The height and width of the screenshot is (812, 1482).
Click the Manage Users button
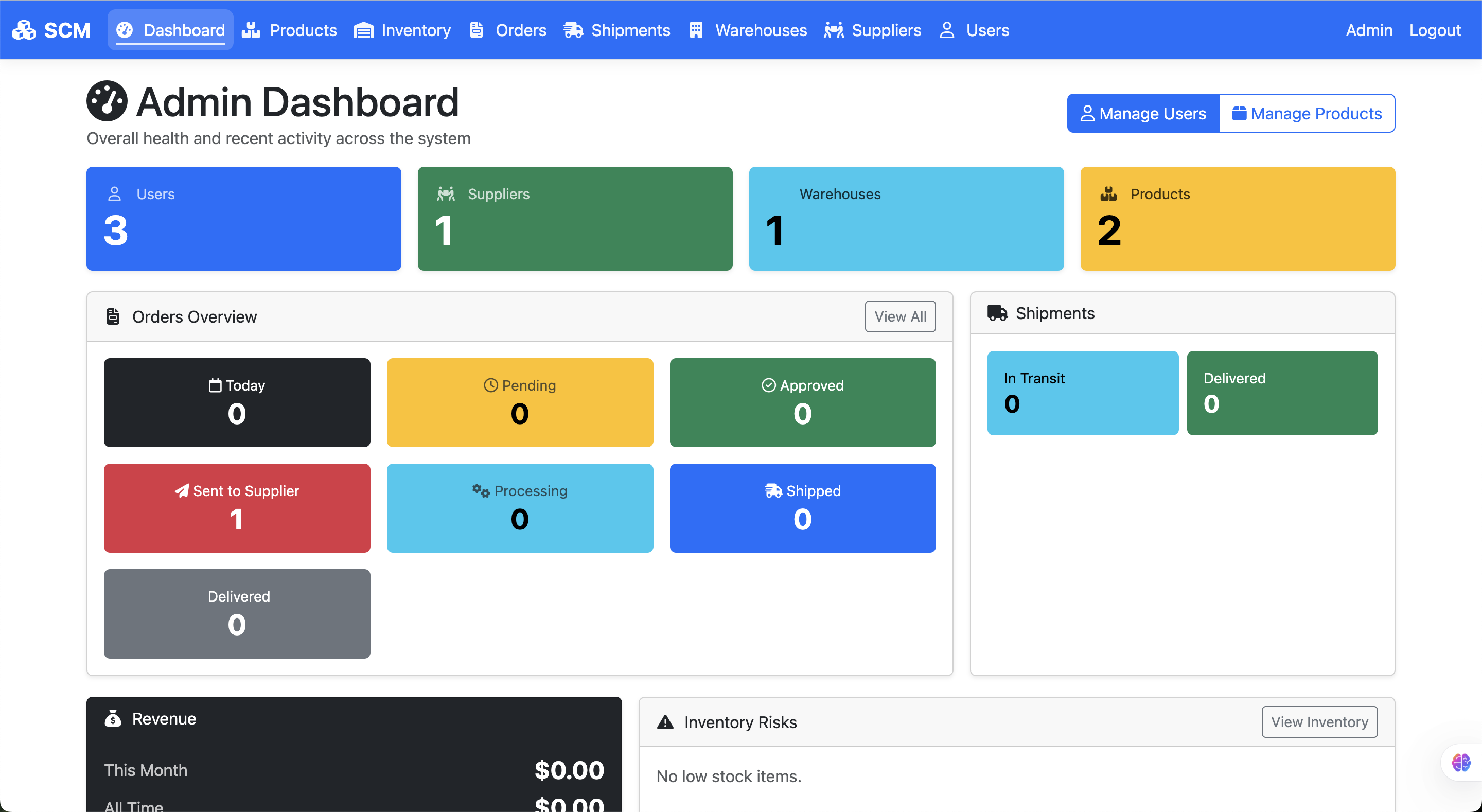1143,113
